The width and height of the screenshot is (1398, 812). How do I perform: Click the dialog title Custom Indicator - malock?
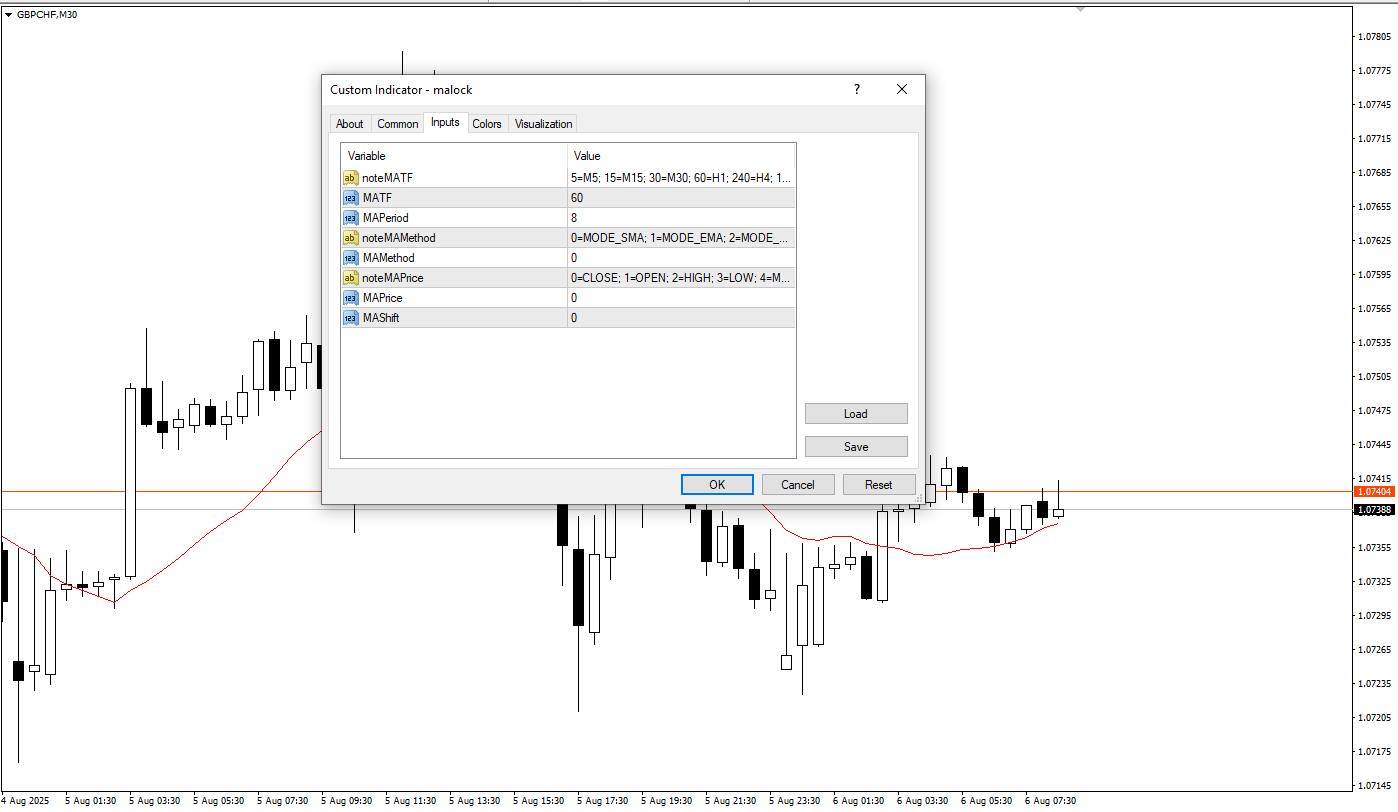click(x=401, y=90)
